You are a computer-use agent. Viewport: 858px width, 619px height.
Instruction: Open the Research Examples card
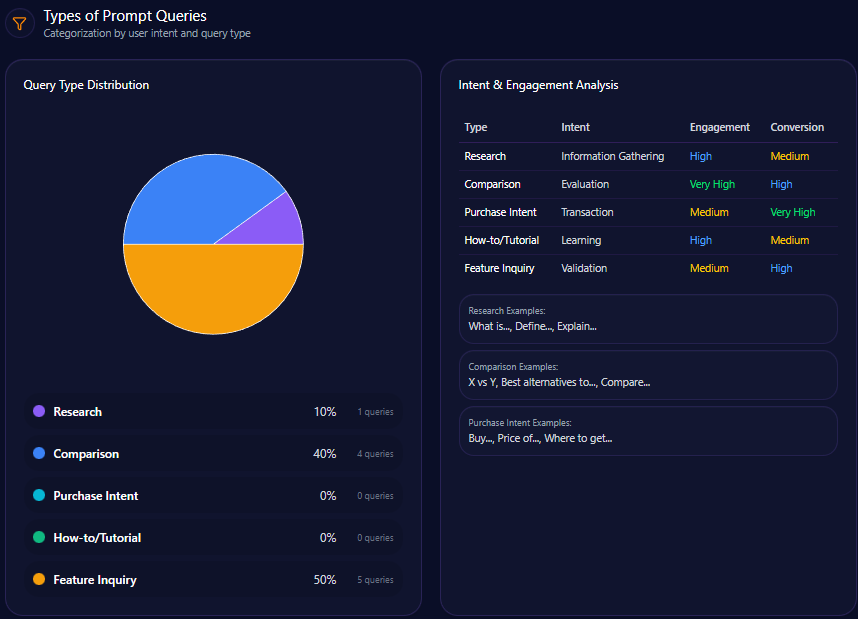tap(648, 319)
